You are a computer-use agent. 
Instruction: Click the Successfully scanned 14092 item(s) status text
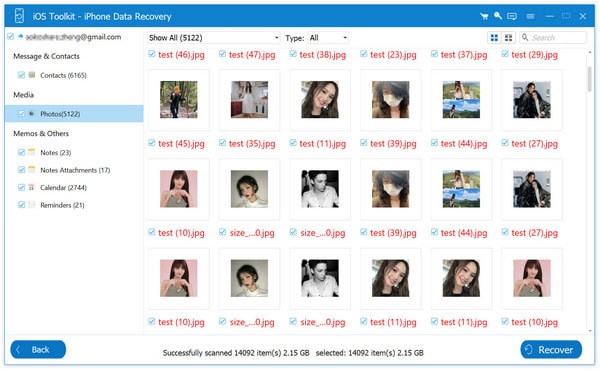tap(236, 353)
